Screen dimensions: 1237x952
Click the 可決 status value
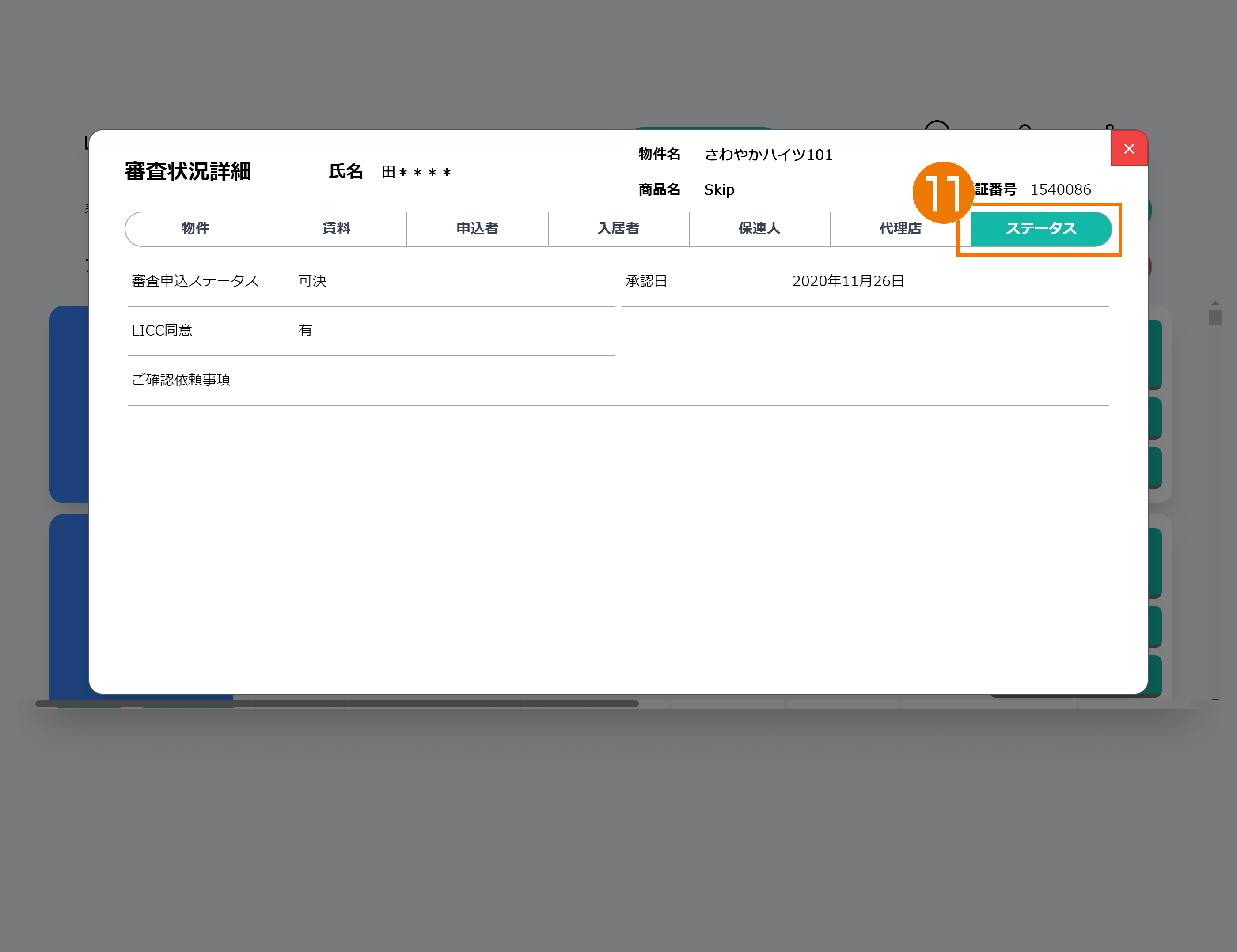[313, 281]
